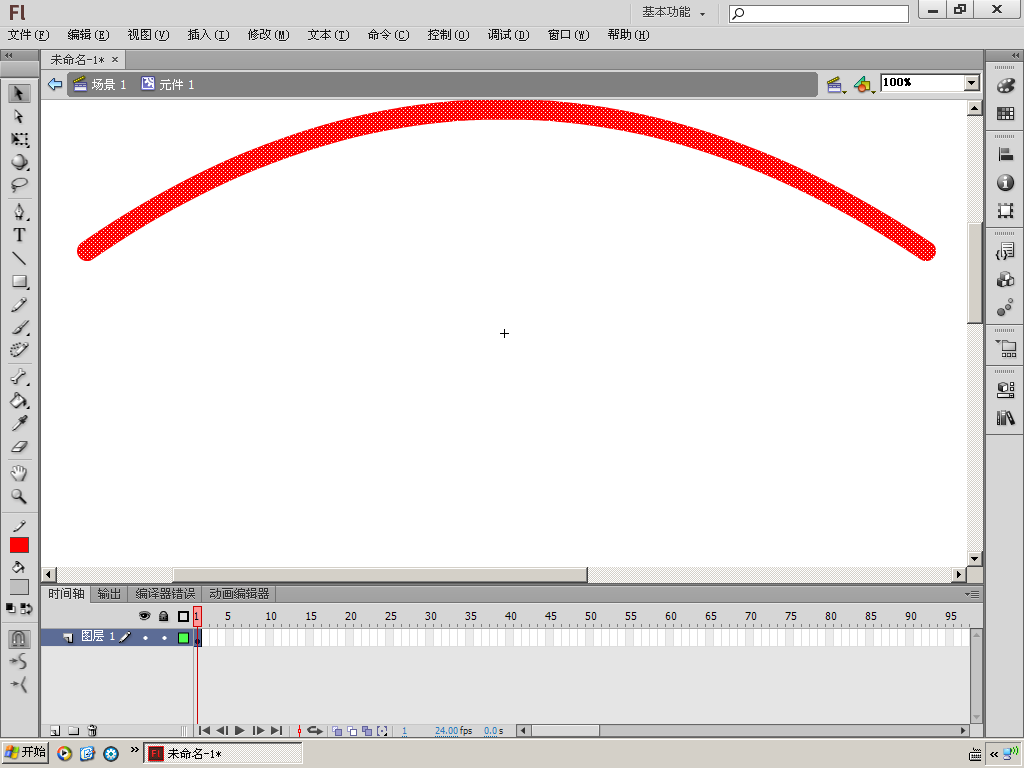Open the Transform panel icon
This screenshot has width=1024, height=768.
coord(1005,210)
